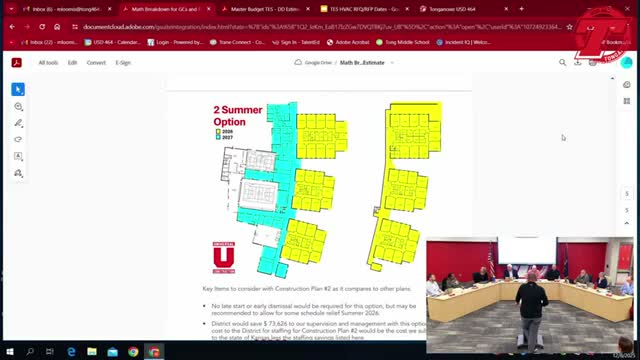Open the AI assistant panel icon
Image resolution: width=640 pixels, height=360 pixels.
tap(627, 84)
